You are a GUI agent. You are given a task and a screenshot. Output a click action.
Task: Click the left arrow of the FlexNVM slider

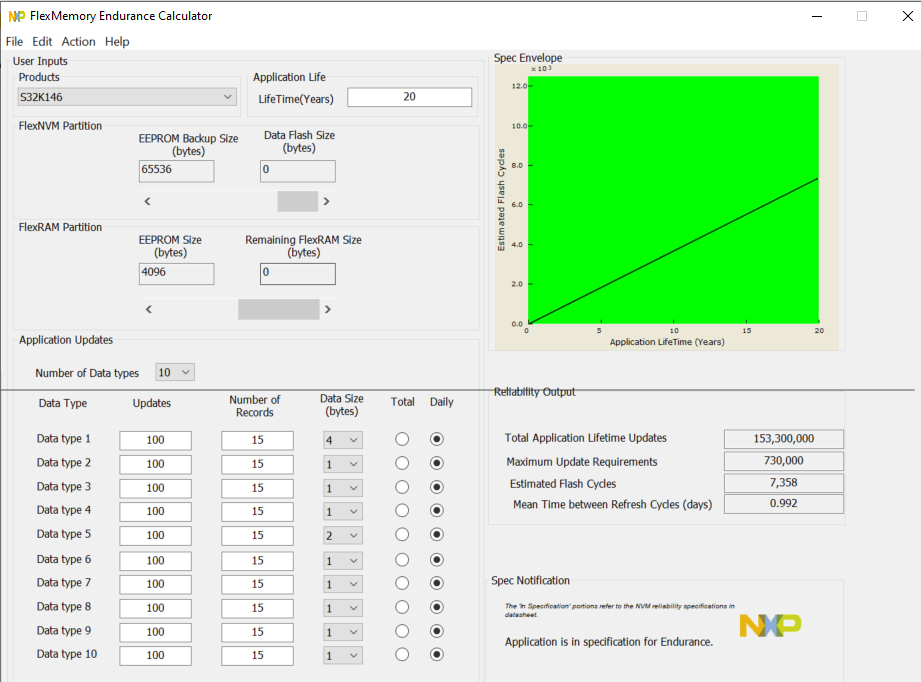click(x=147, y=201)
